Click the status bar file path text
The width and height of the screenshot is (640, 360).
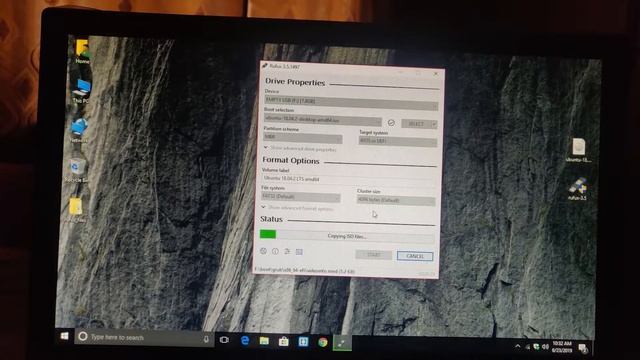pos(304,271)
